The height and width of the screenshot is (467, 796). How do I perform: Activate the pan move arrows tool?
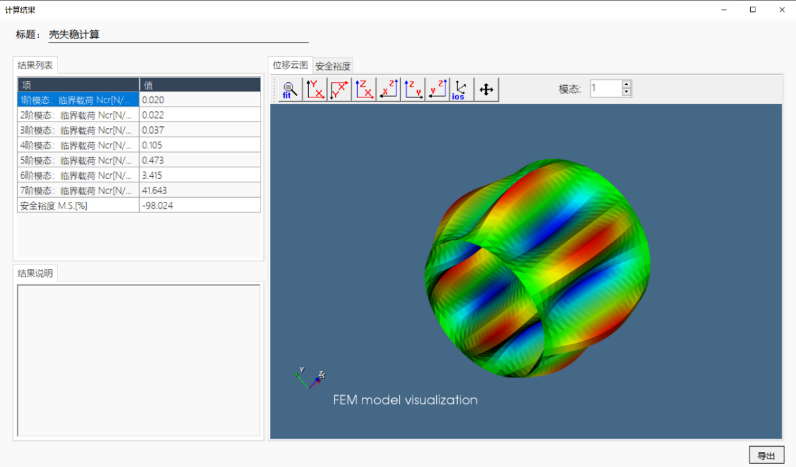486,90
